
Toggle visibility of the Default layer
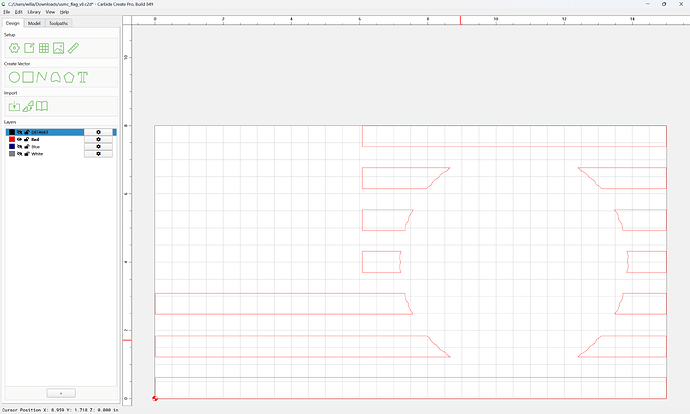[19, 132]
